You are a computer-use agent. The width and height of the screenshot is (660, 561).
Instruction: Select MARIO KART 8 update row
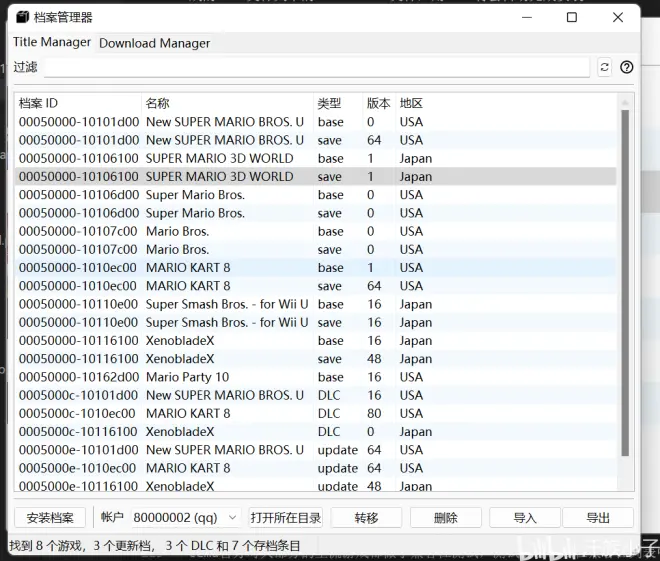tap(316, 468)
